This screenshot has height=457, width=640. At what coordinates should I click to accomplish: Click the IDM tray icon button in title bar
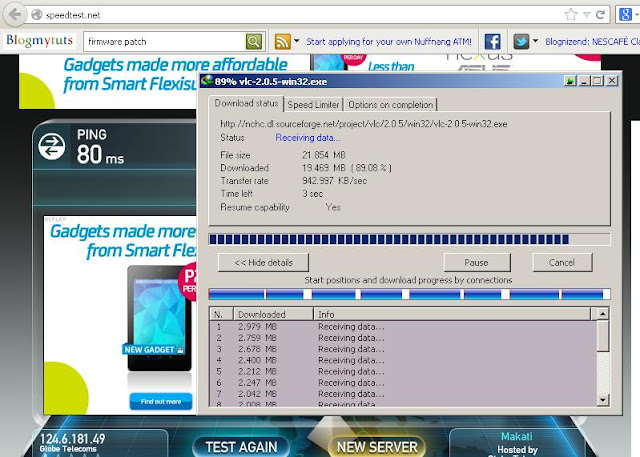click(x=570, y=81)
